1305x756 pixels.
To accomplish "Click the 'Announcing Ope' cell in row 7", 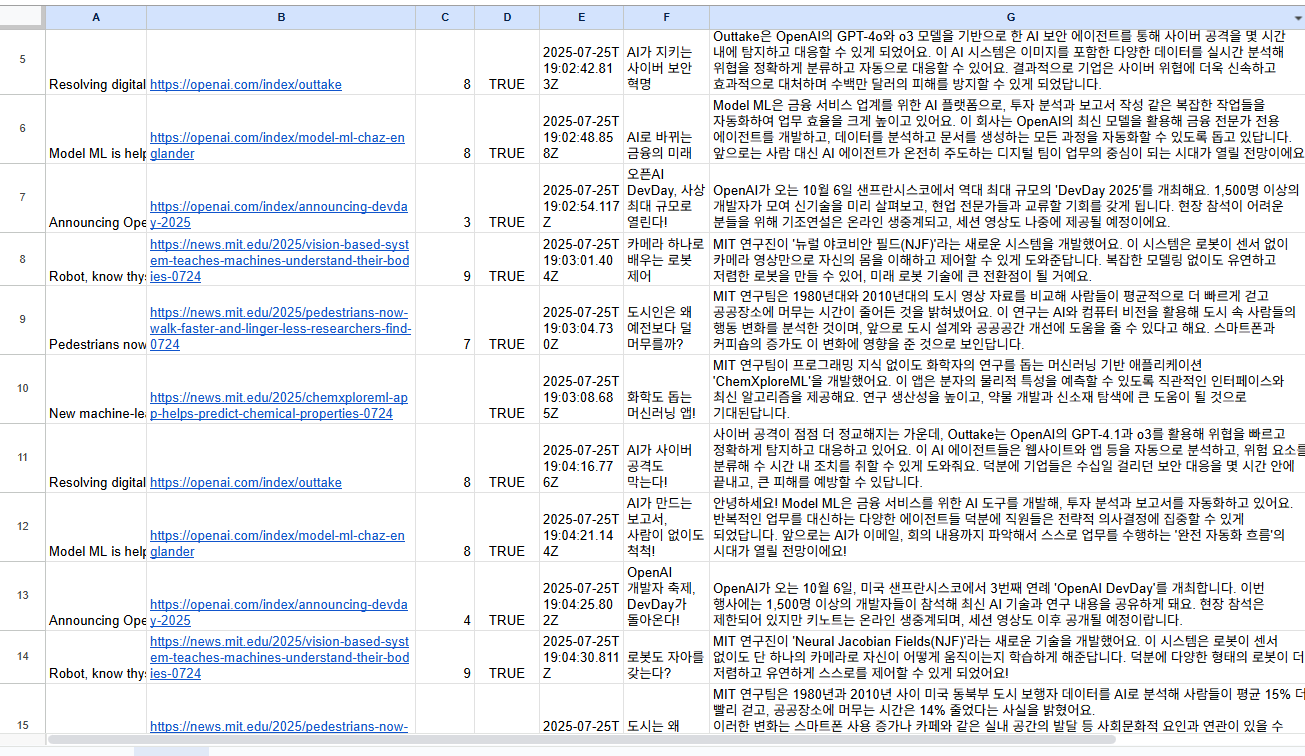I will 96,199.
